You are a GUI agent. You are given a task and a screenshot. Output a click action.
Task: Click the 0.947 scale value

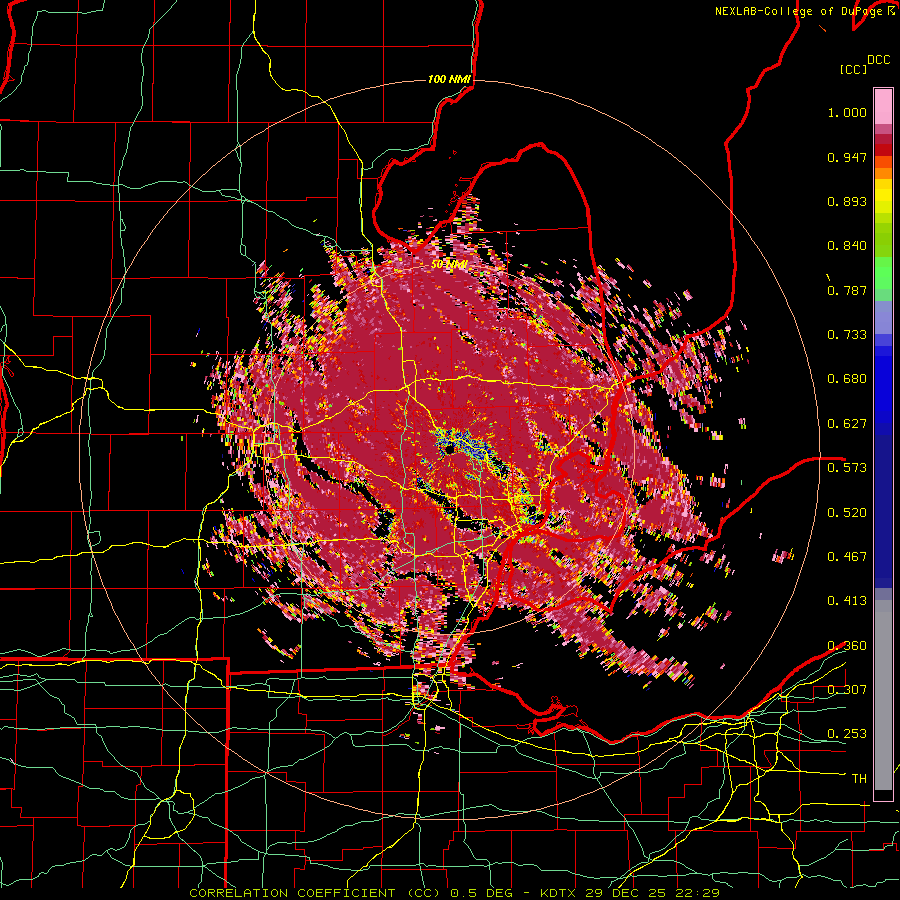847,157
